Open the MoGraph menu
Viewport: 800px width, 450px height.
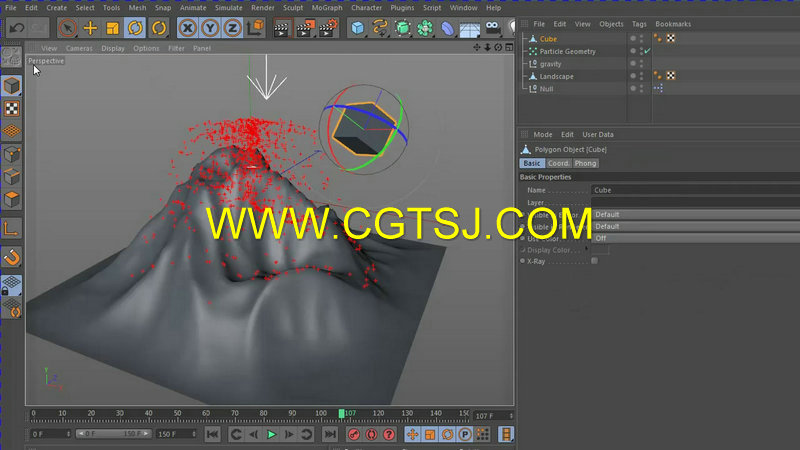(327, 8)
